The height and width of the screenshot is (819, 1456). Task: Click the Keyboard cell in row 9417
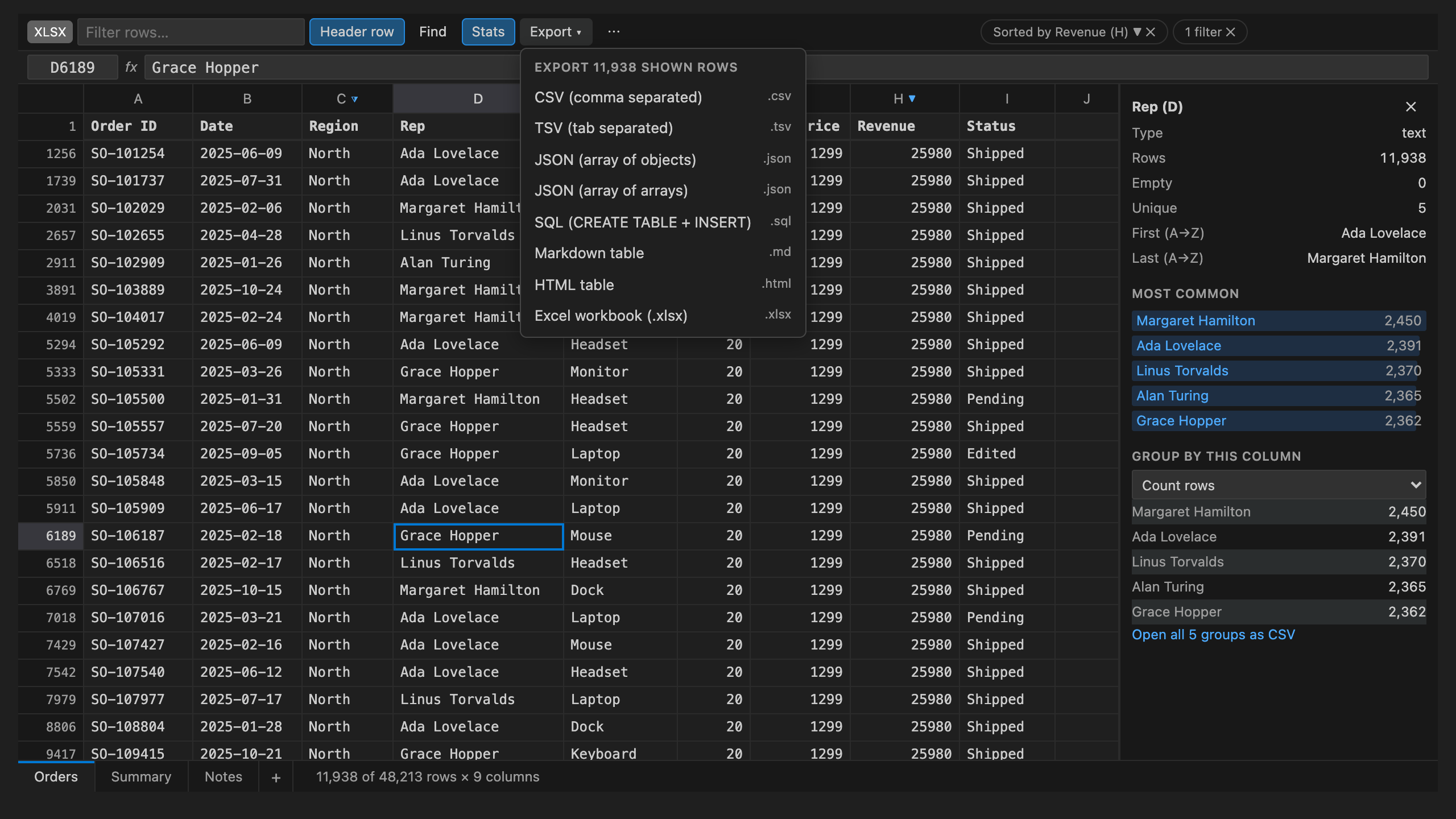pyautogui.click(x=621, y=752)
